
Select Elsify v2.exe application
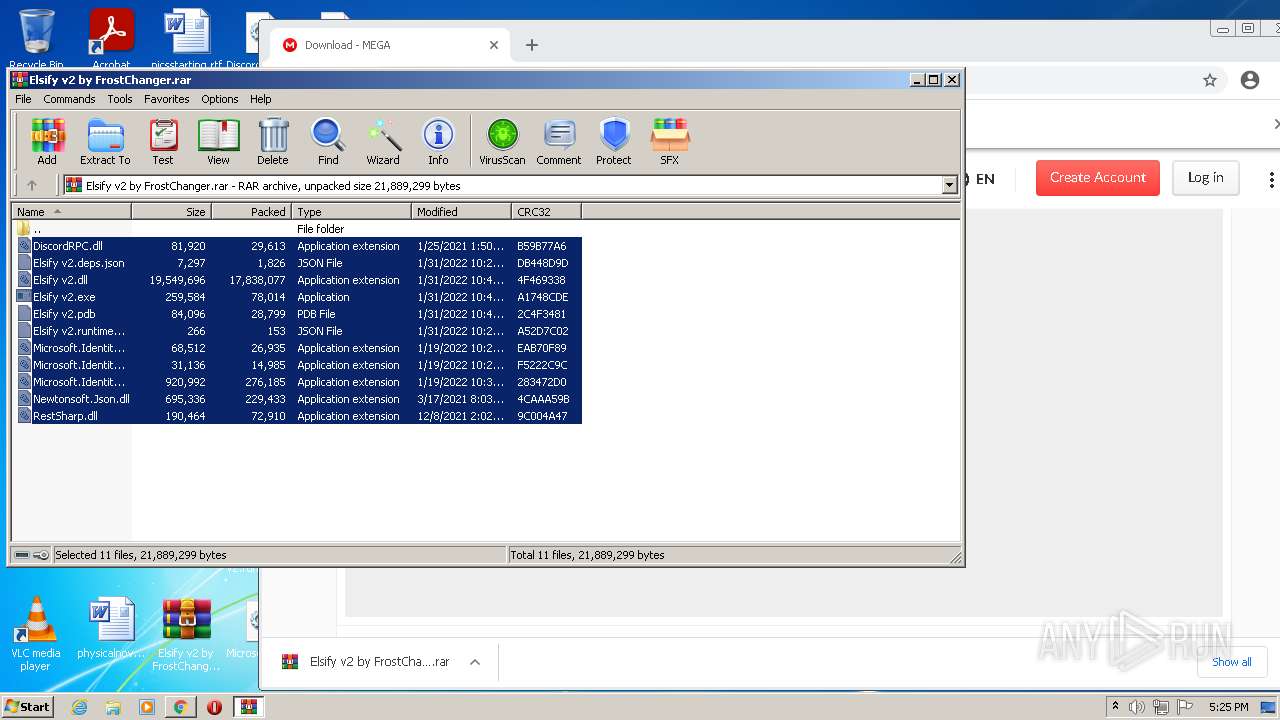[298, 297]
